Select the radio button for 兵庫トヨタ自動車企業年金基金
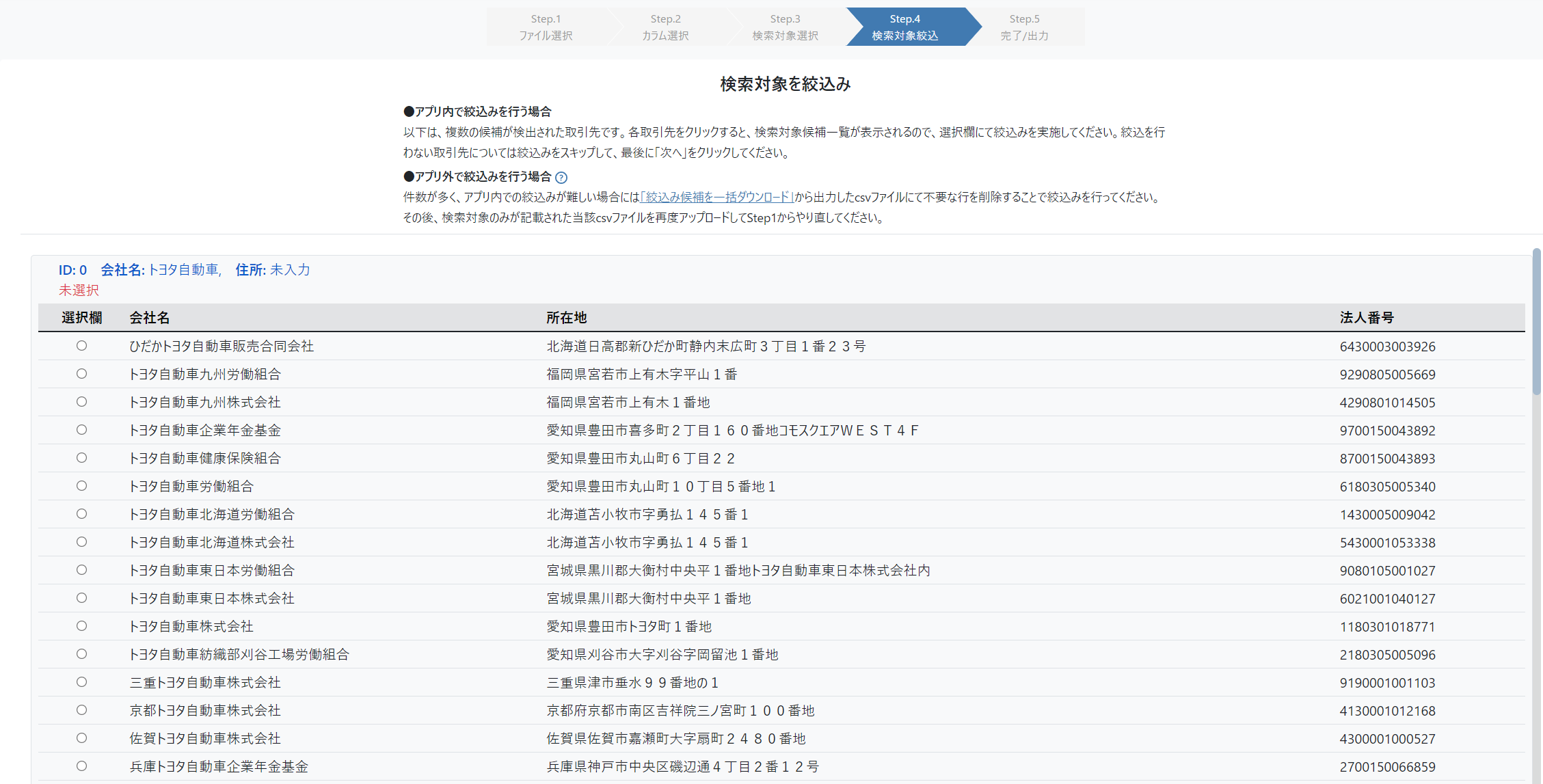 click(x=82, y=766)
